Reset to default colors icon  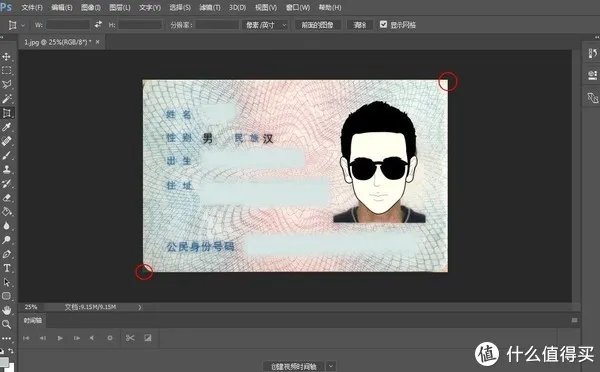[2, 351]
